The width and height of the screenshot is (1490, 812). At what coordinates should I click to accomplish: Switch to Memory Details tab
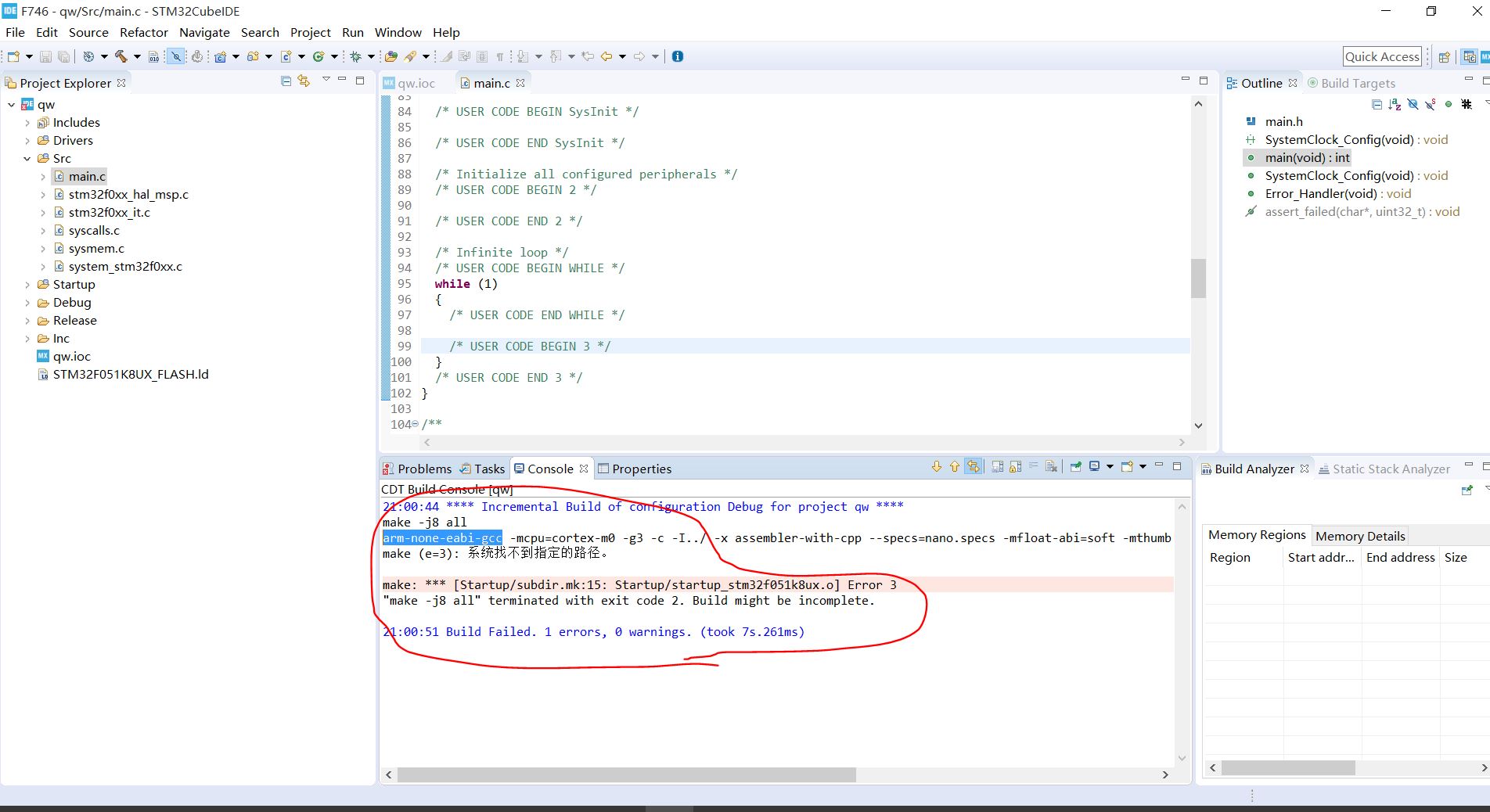pos(1360,536)
